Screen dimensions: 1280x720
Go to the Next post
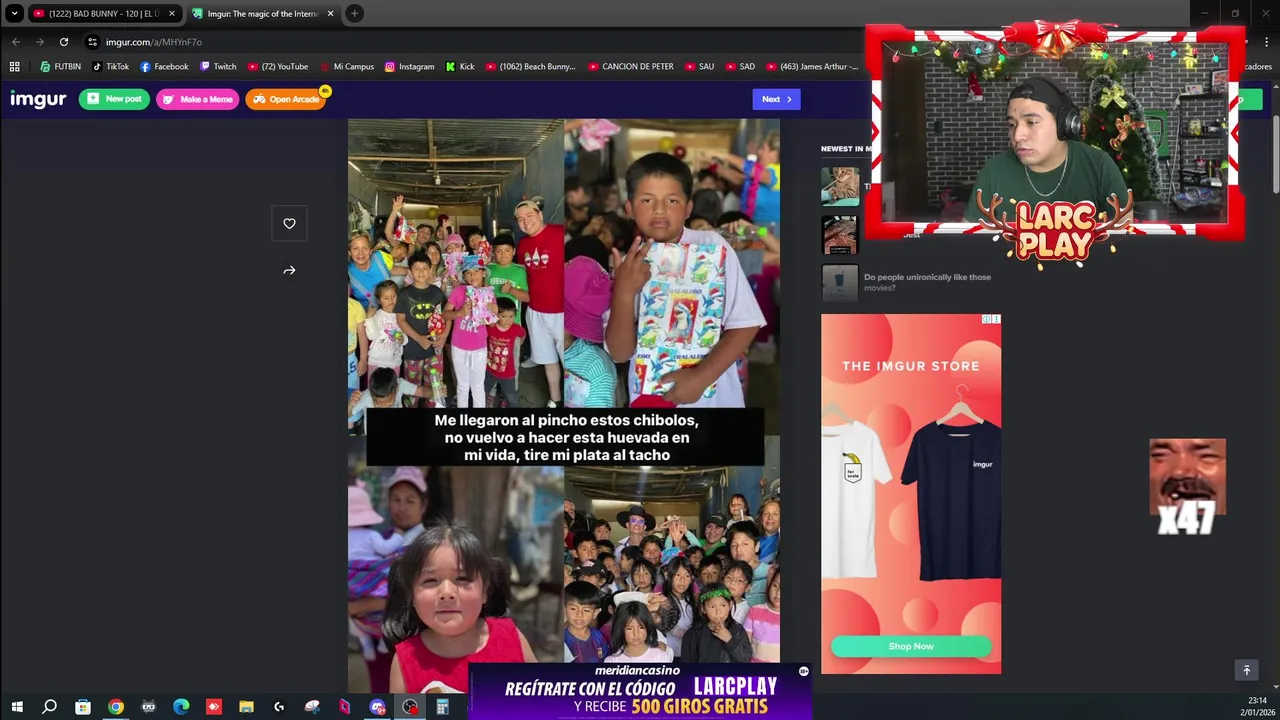tap(776, 99)
